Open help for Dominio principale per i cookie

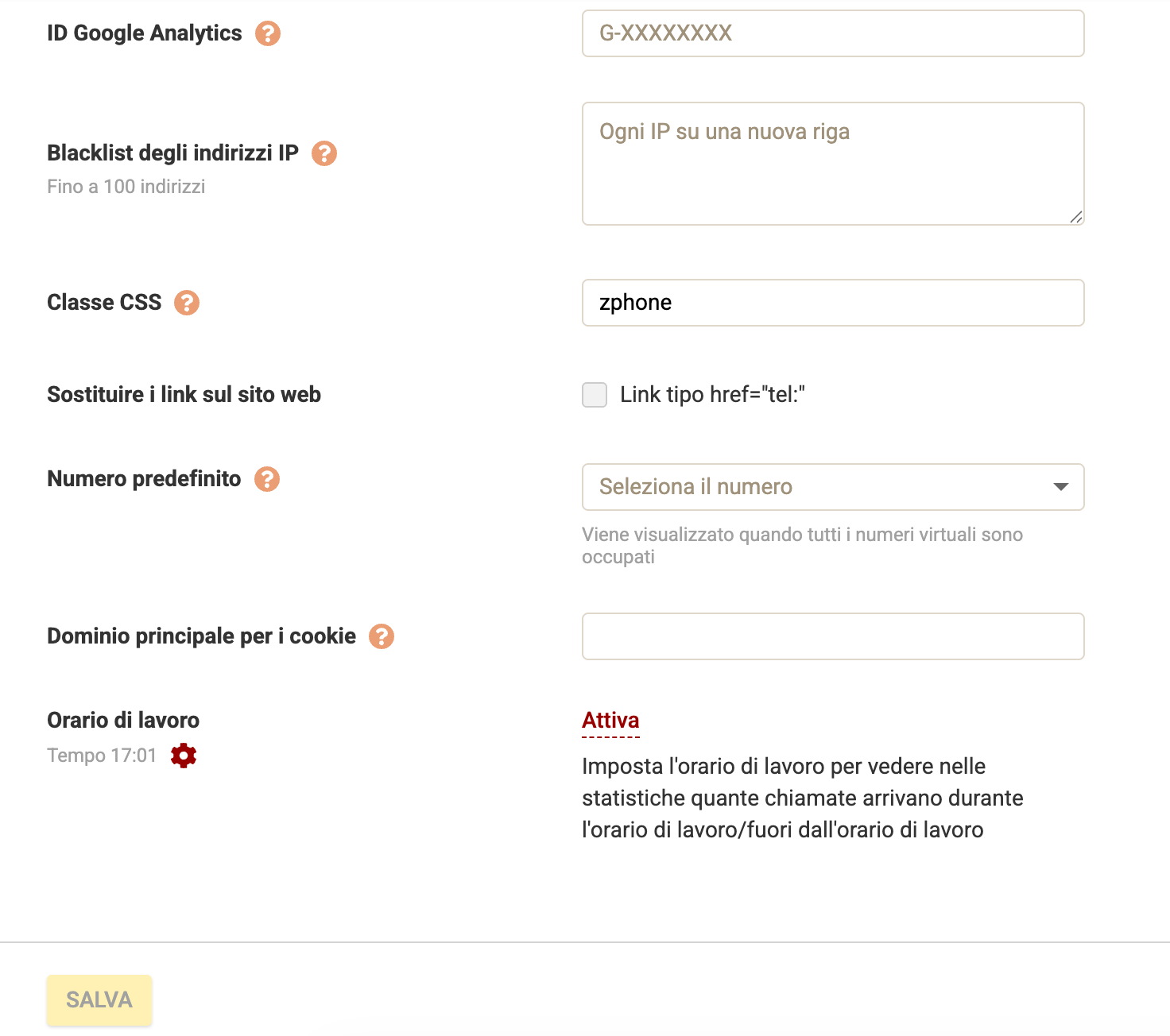click(x=383, y=636)
